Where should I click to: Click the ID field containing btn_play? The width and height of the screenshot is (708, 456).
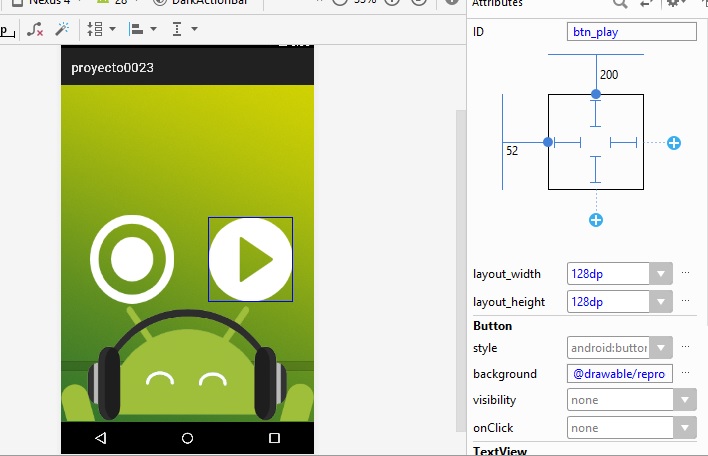tap(631, 31)
